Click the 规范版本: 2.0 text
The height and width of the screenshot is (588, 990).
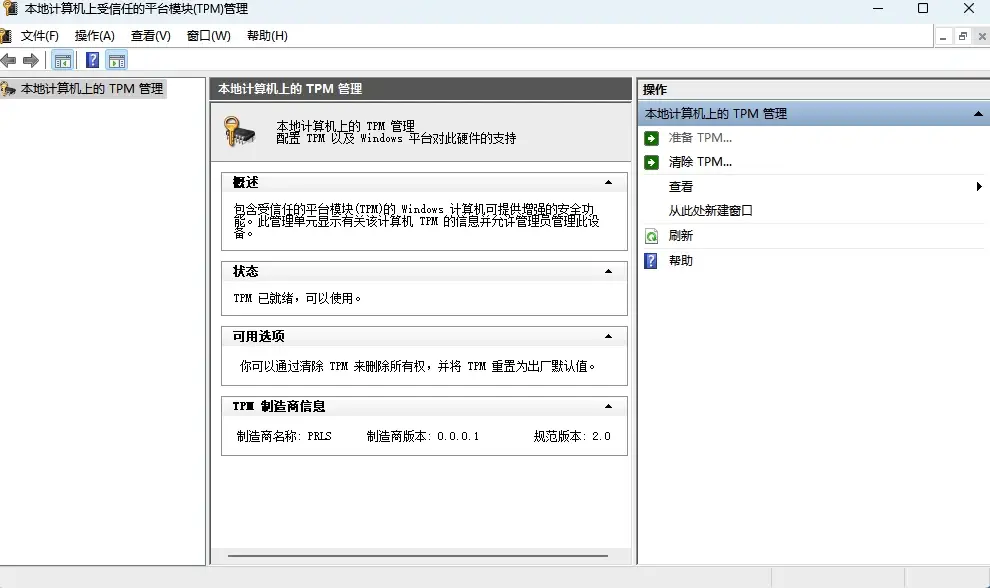[572, 436]
